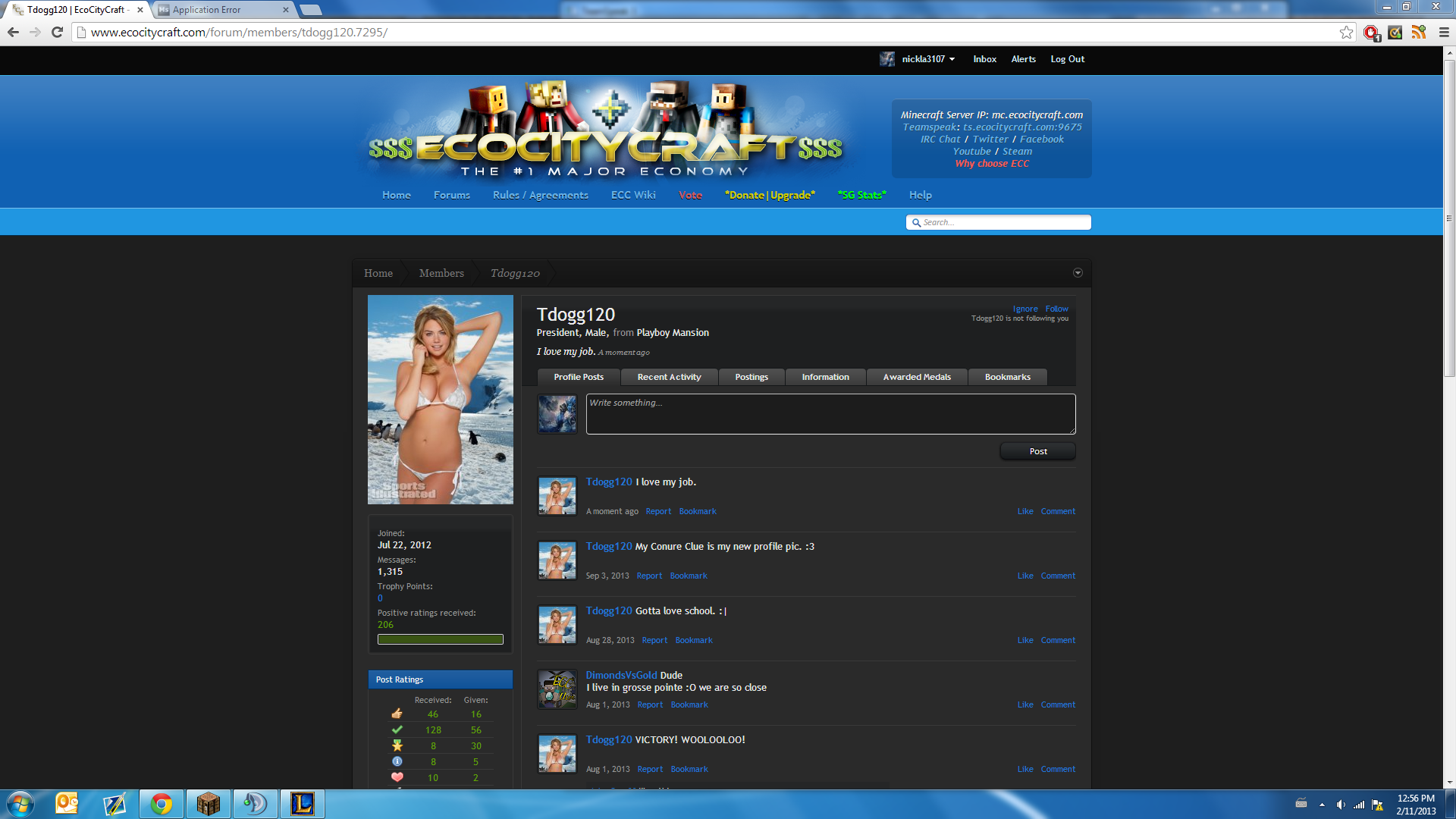Ignore user Tdogg120
This screenshot has height=819, width=1456.
1025,309
